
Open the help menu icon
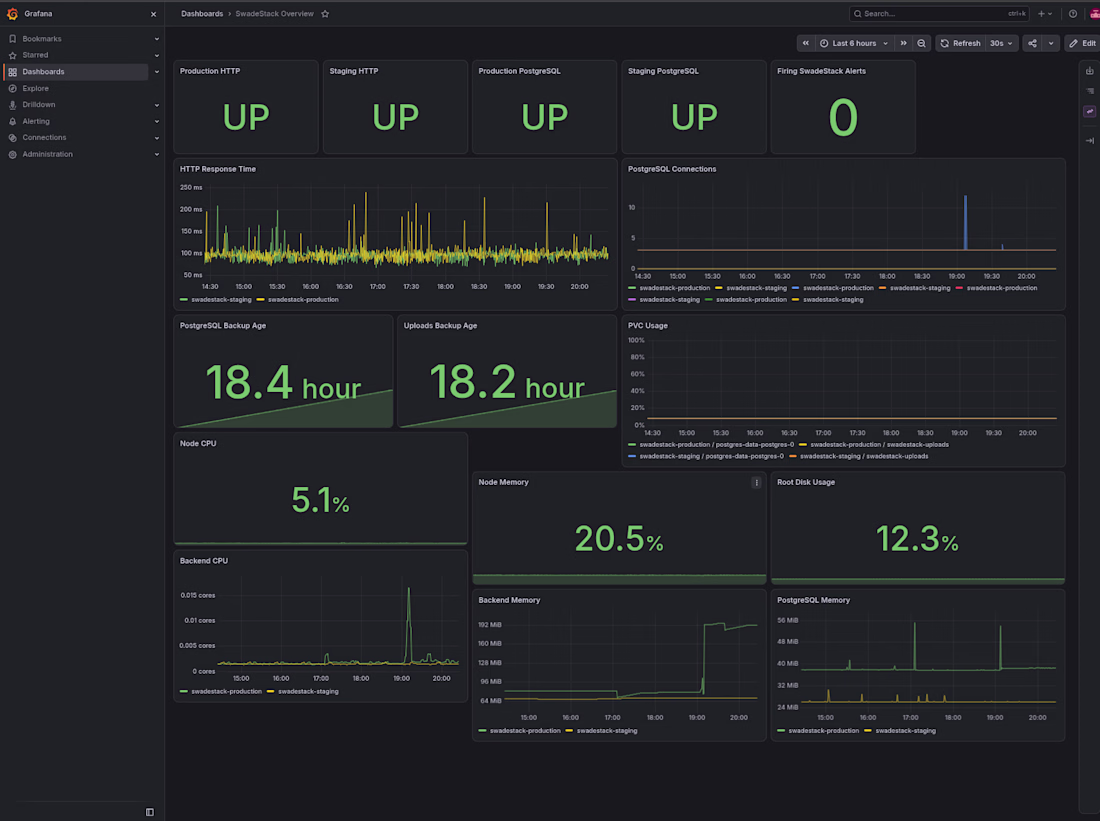coord(1073,14)
